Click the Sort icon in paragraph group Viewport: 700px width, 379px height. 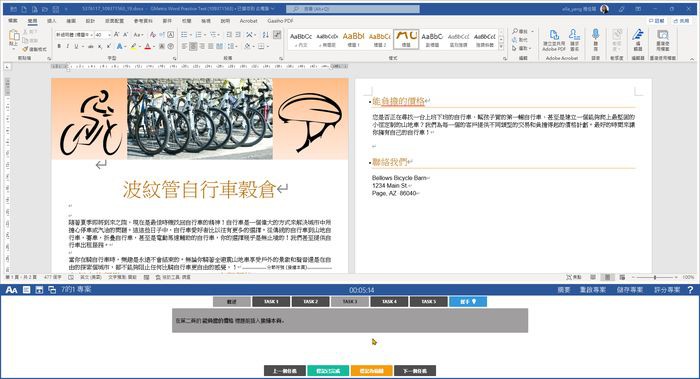click(x=265, y=34)
